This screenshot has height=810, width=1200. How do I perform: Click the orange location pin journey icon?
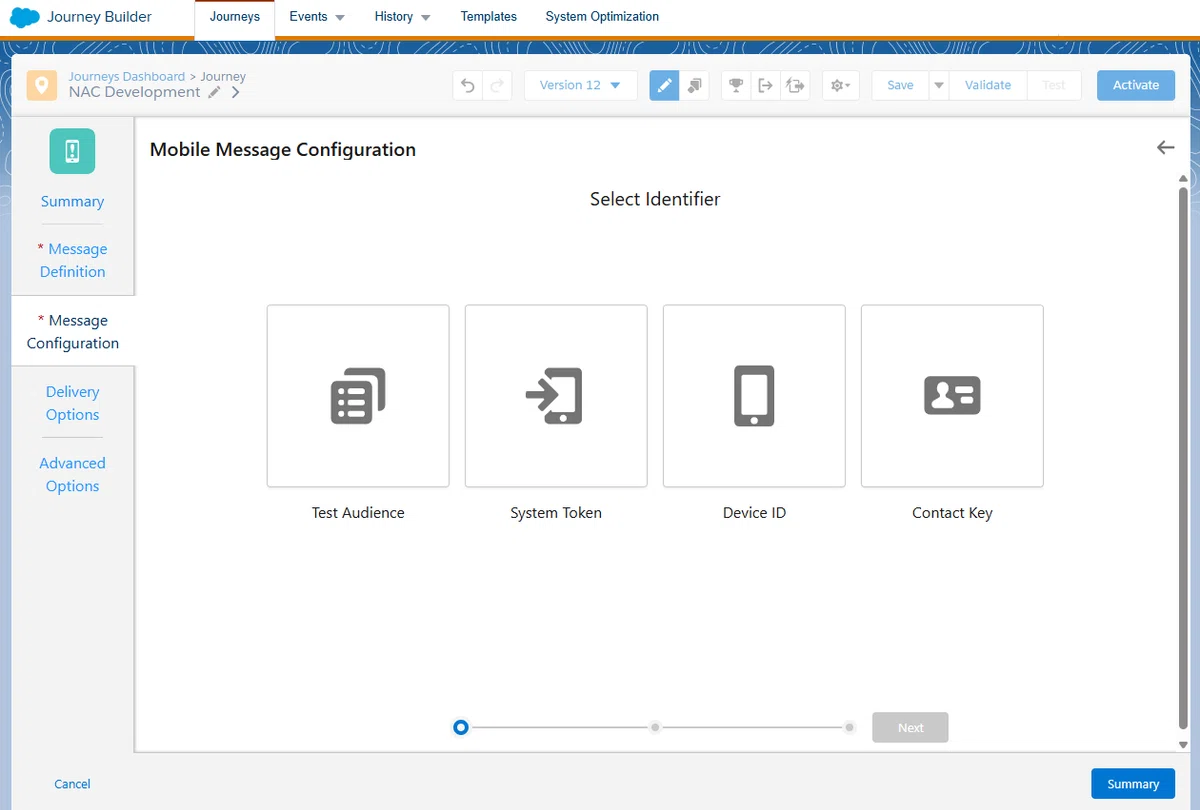coord(41,85)
